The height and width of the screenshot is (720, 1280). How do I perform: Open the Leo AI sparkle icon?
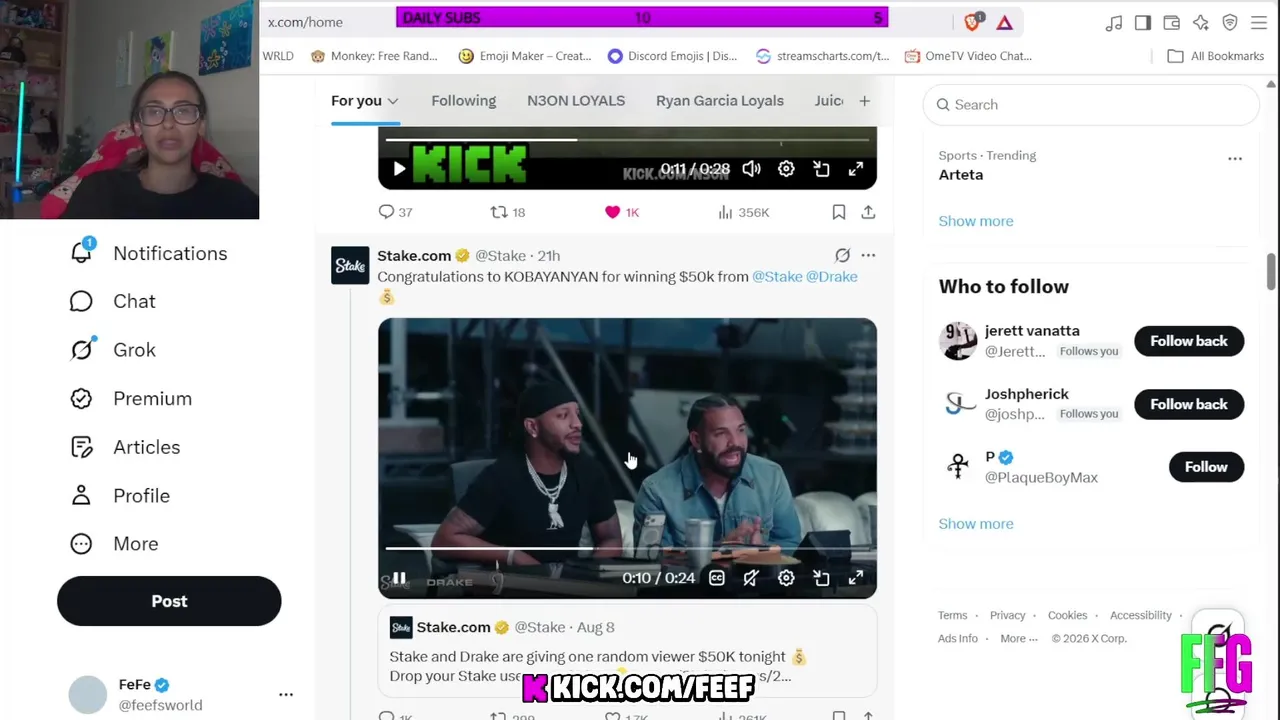[1200, 23]
